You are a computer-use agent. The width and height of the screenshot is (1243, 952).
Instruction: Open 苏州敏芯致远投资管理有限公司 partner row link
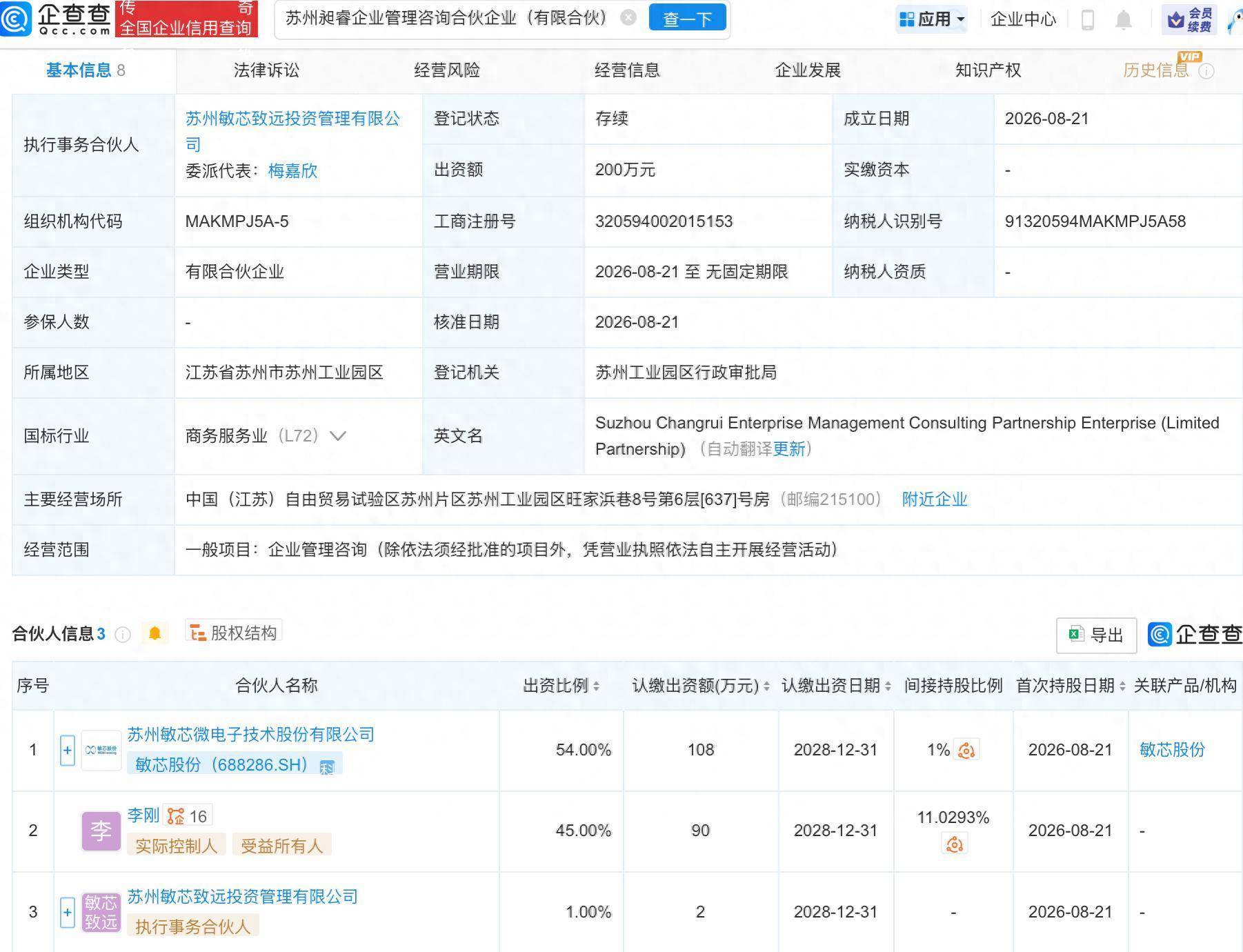(243, 897)
